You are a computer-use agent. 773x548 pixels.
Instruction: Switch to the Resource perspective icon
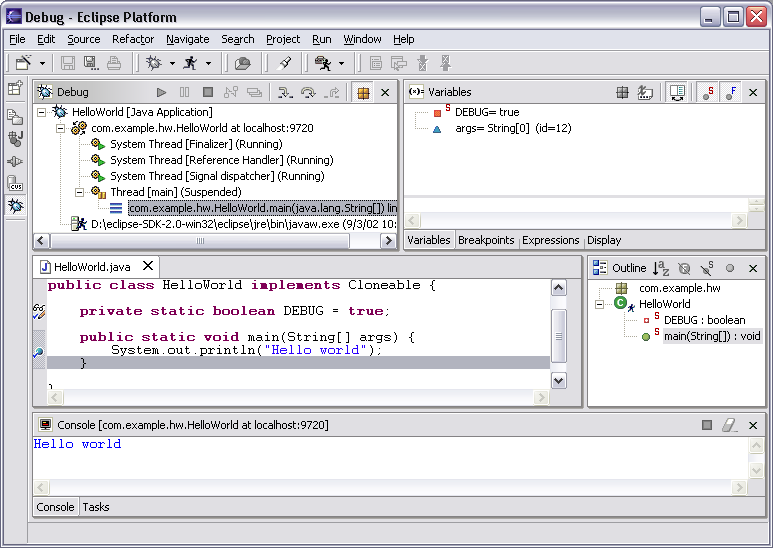pos(15,116)
